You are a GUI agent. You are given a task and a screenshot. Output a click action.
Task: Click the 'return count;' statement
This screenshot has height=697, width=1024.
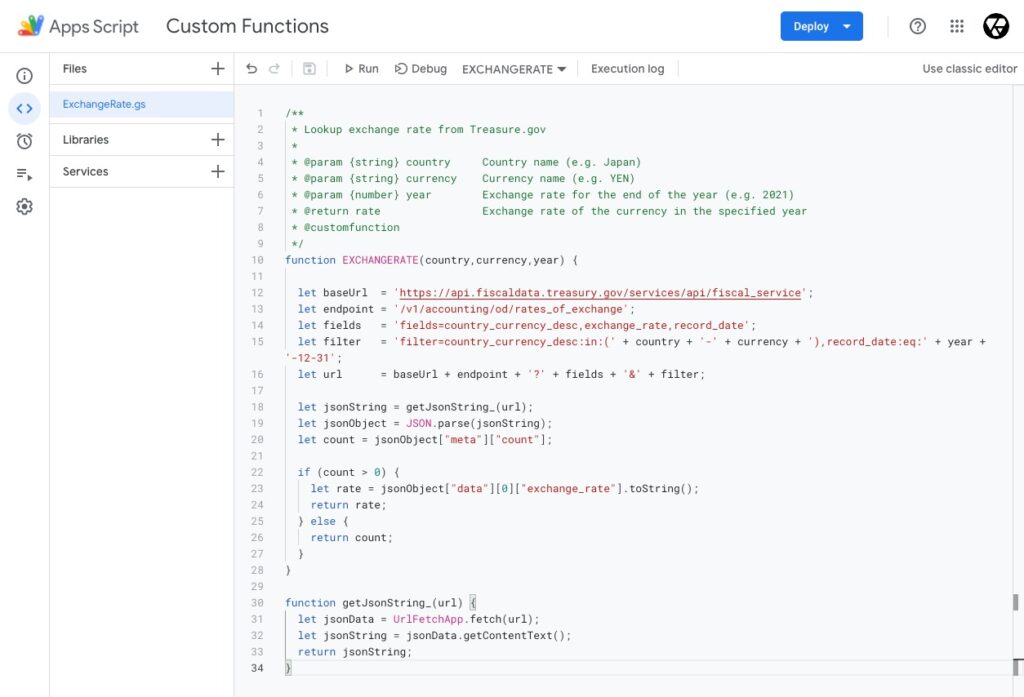(x=351, y=538)
